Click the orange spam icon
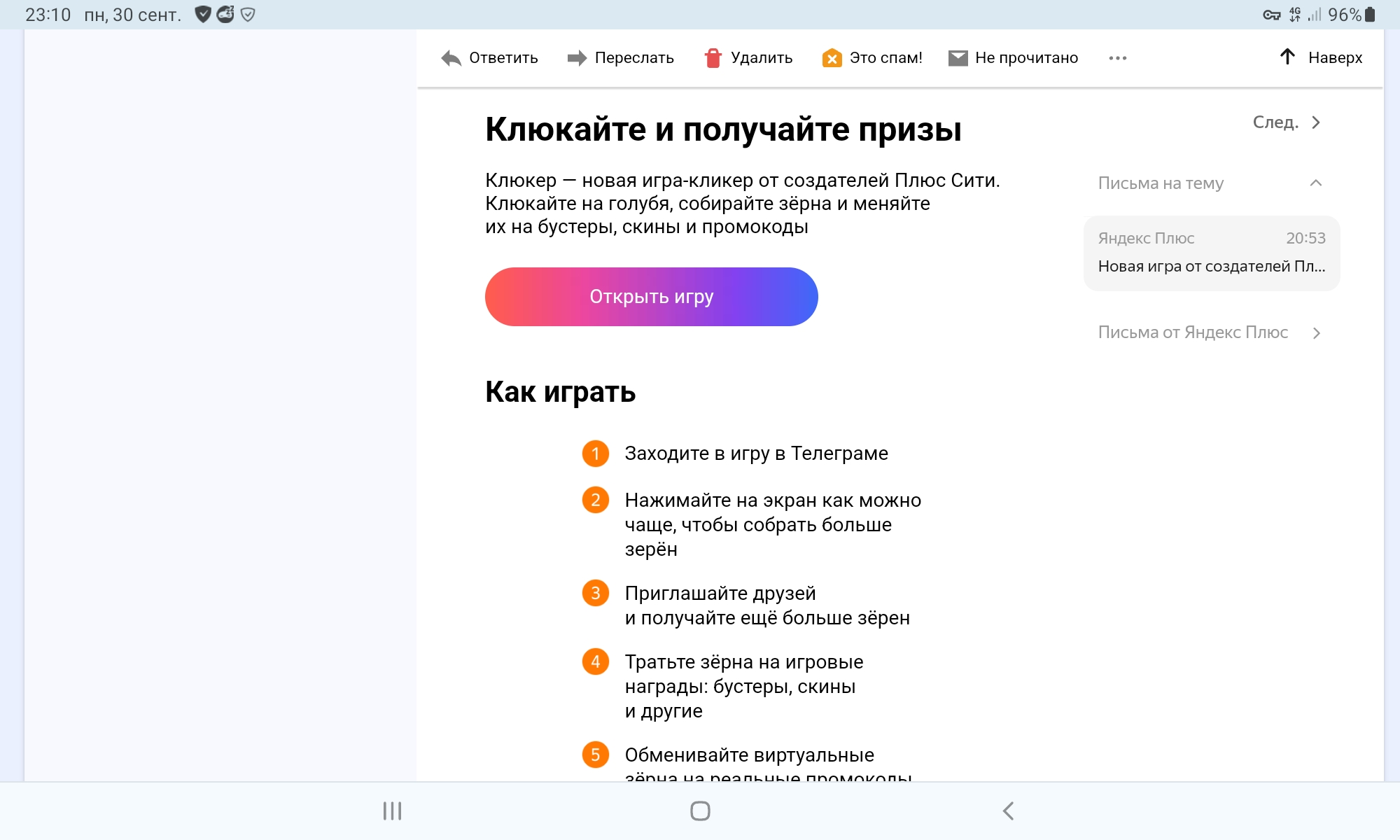Viewport: 1400px width, 840px height. pos(832,58)
